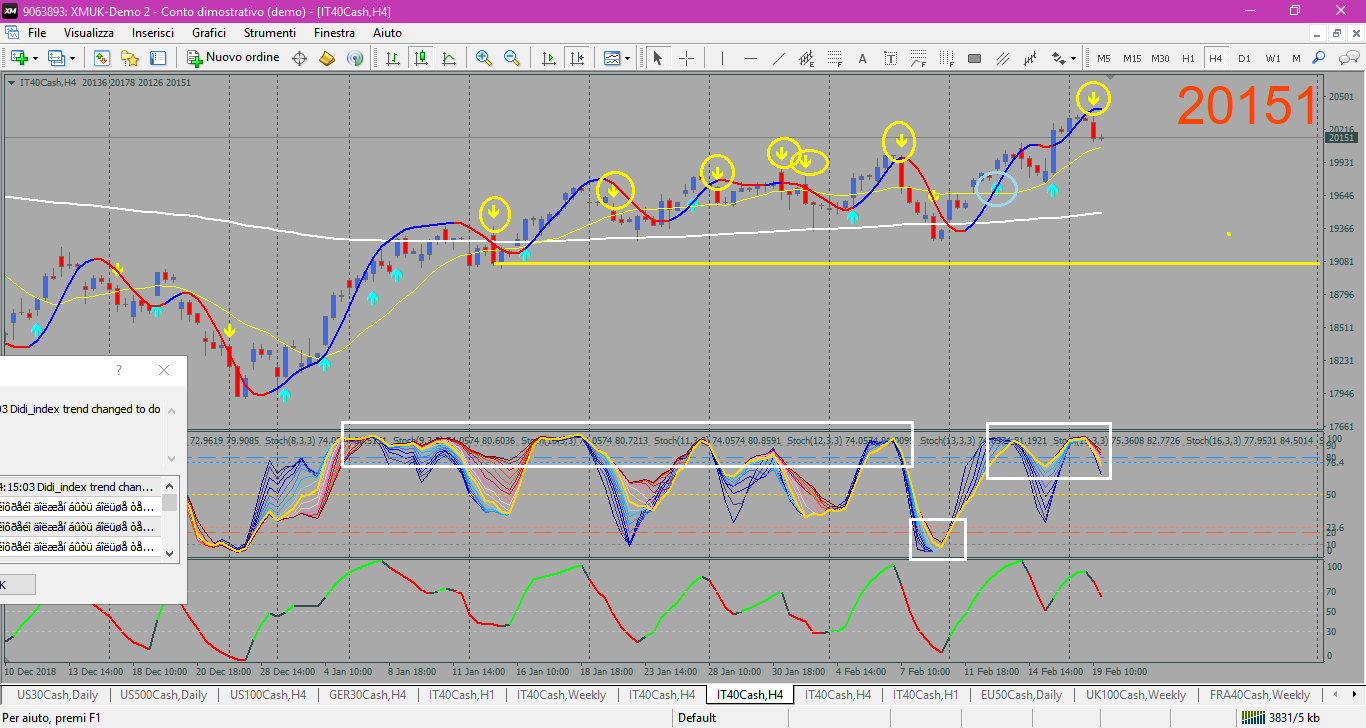Select the rectangle shape tool
This screenshot has height=728, width=1366.
[x=975, y=58]
